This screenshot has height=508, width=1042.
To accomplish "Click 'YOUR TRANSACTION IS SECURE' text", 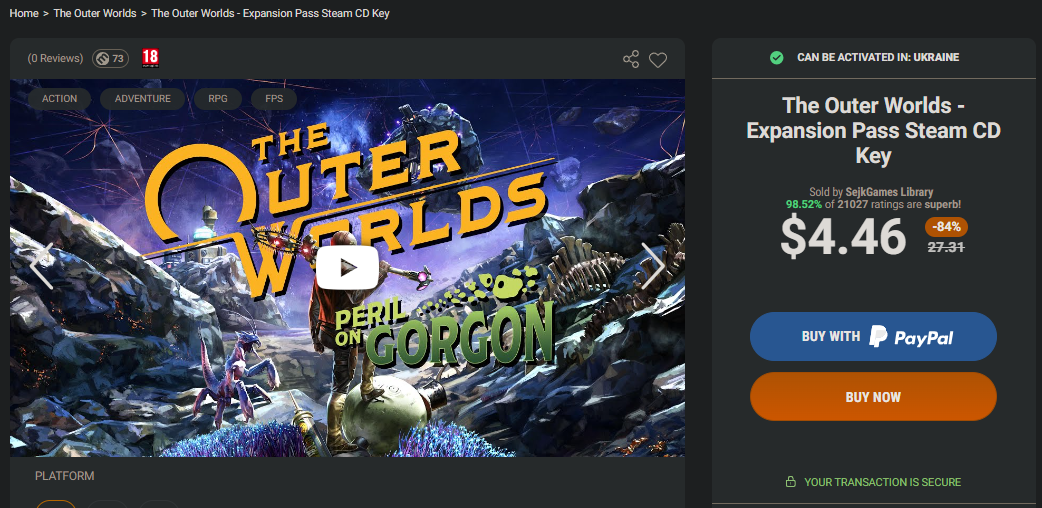I will tap(883, 482).
